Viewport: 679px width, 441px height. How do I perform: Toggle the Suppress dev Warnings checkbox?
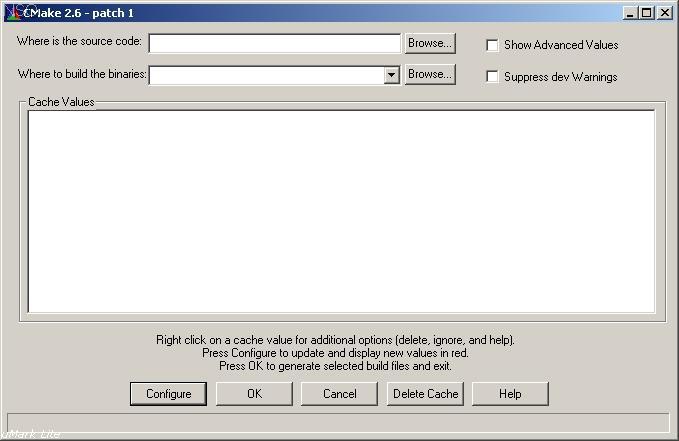coord(492,77)
